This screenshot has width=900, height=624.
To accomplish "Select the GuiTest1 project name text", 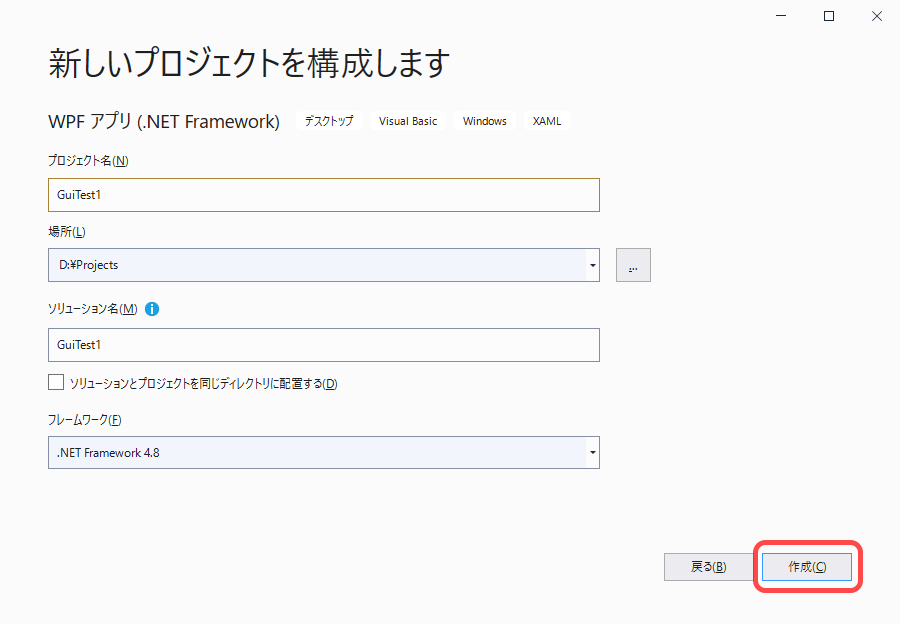I will [80, 194].
